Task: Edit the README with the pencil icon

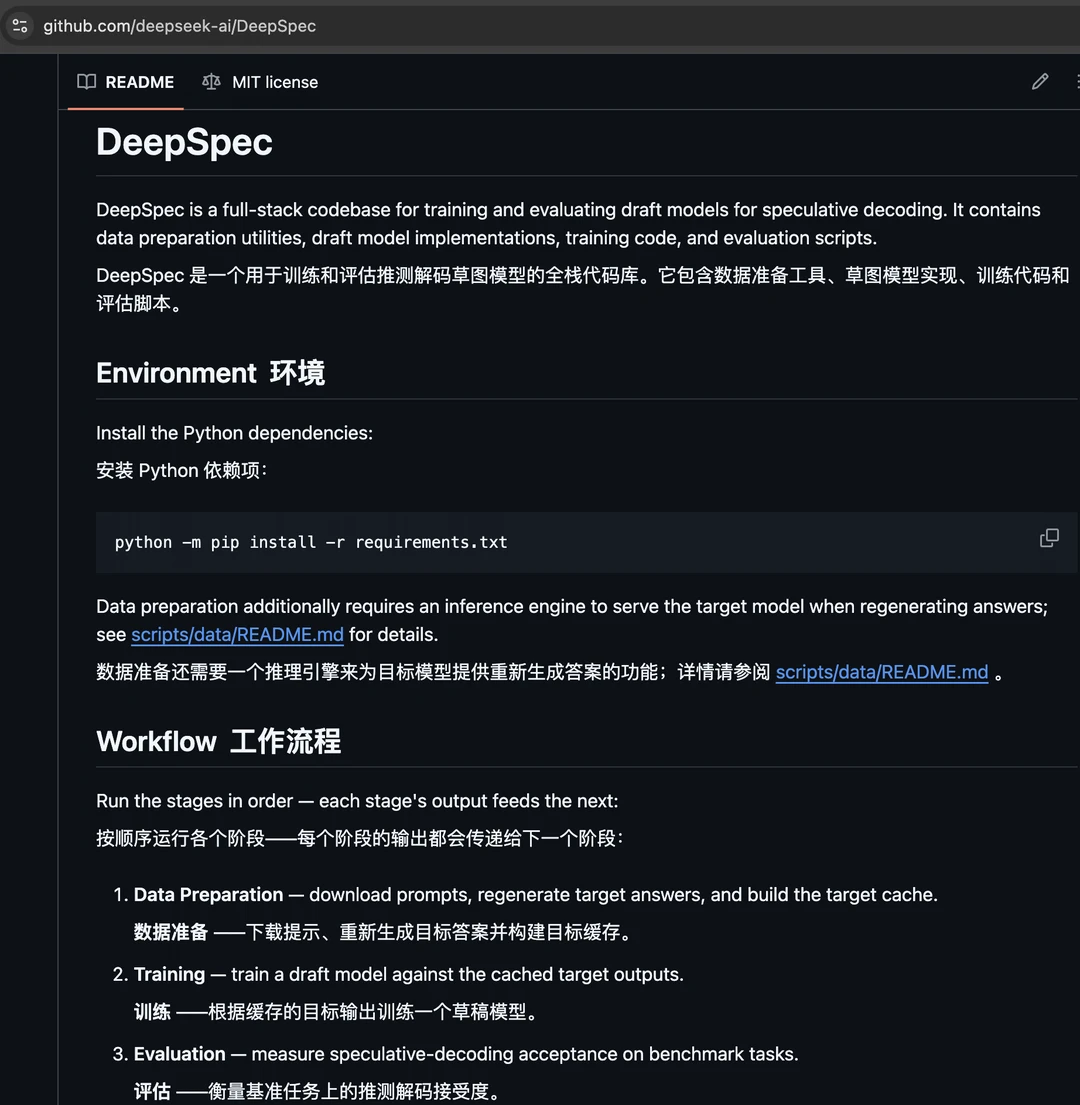Action: pos(1040,82)
